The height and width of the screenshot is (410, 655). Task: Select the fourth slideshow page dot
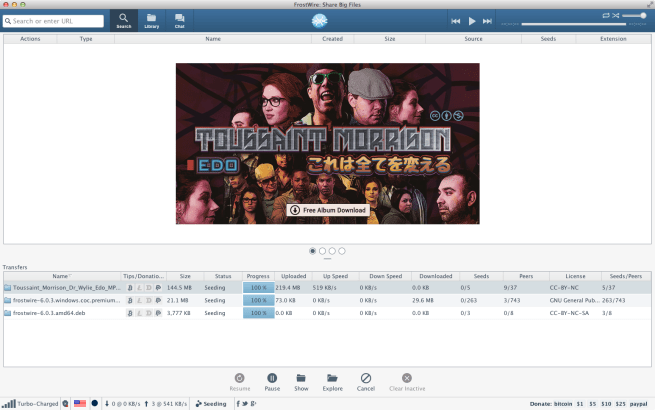tap(342, 251)
